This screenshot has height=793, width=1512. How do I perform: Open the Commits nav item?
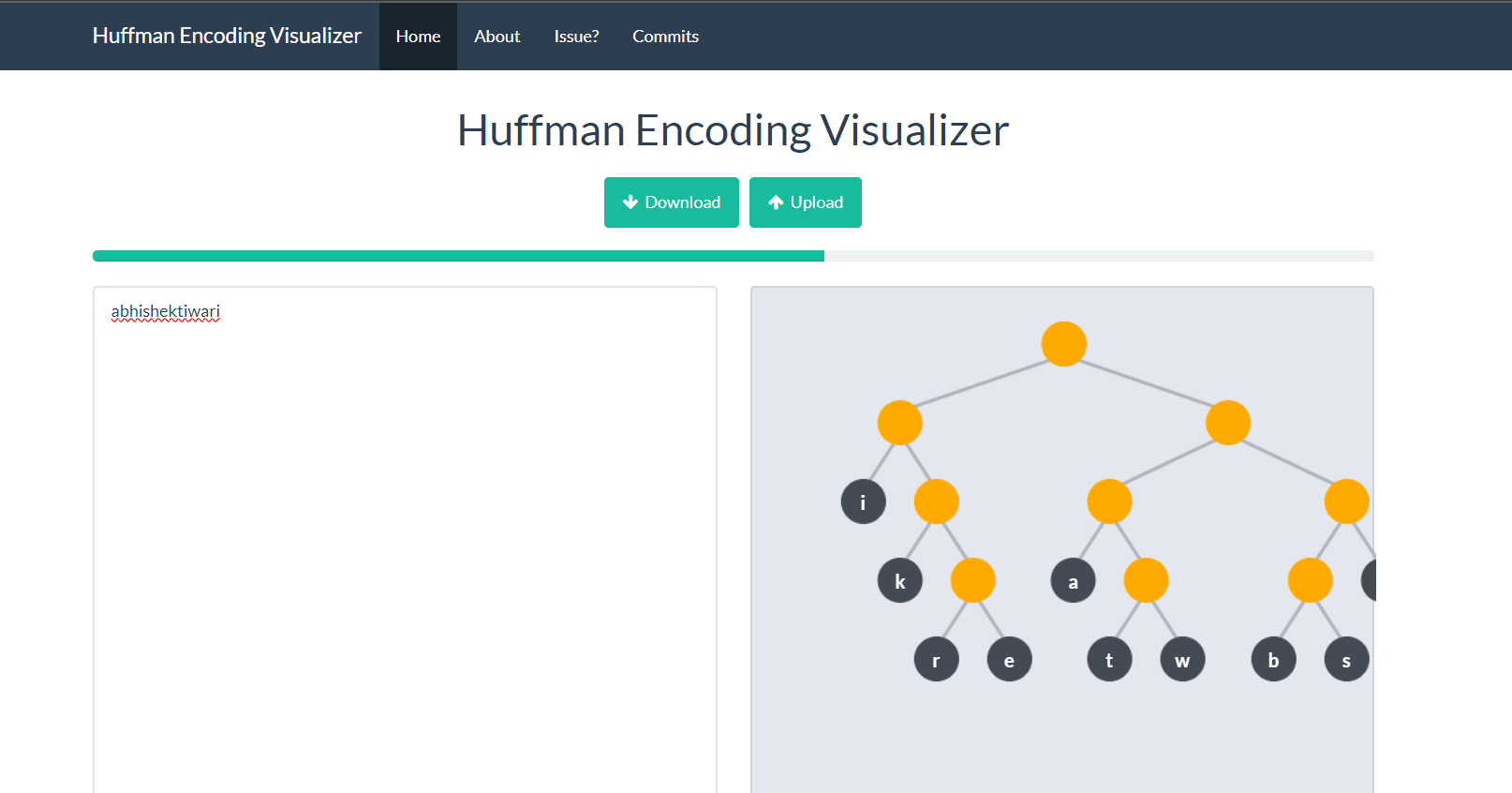point(665,37)
